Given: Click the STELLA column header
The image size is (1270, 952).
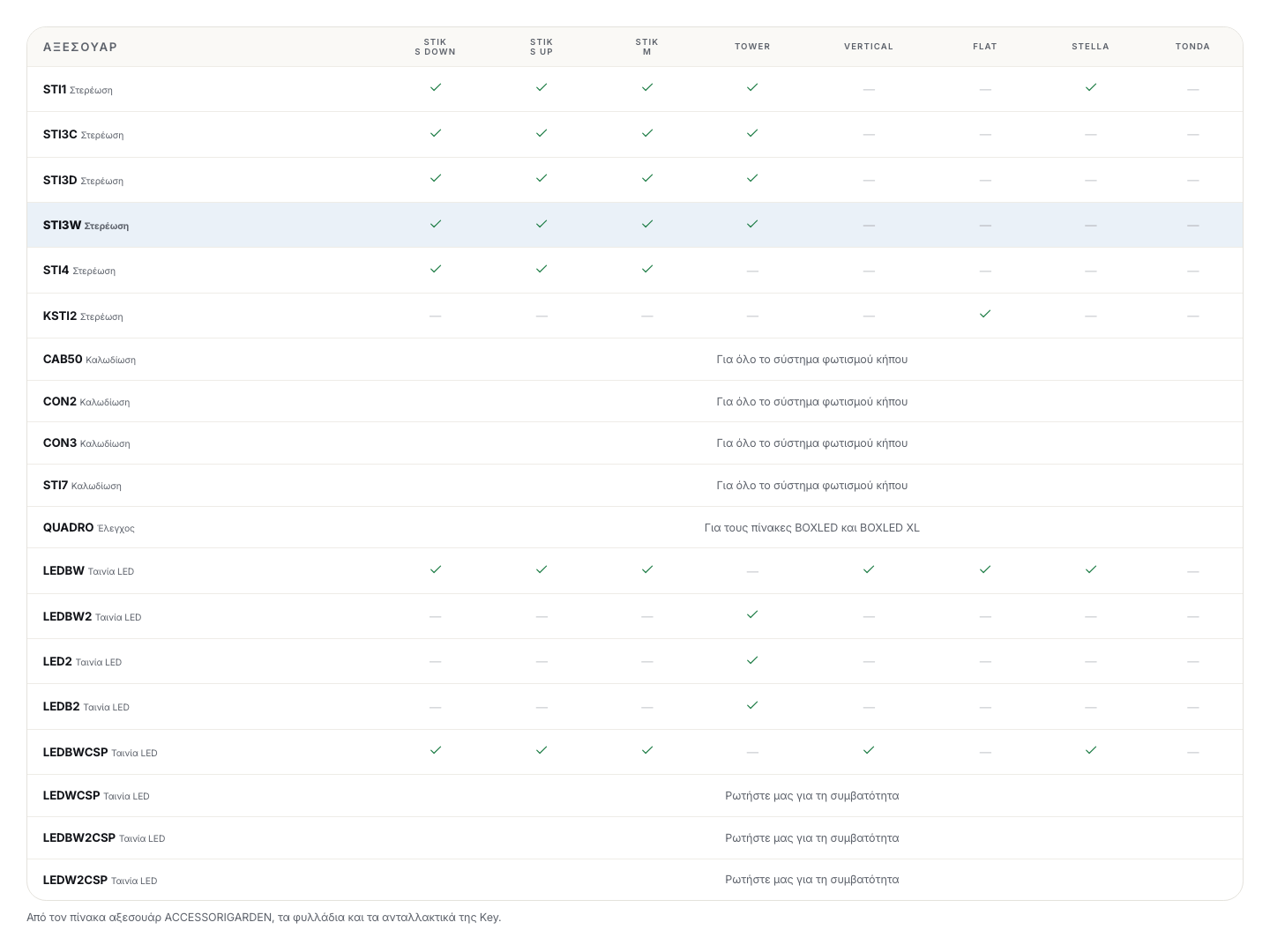Looking at the screenshot, I should point(1091,47).
